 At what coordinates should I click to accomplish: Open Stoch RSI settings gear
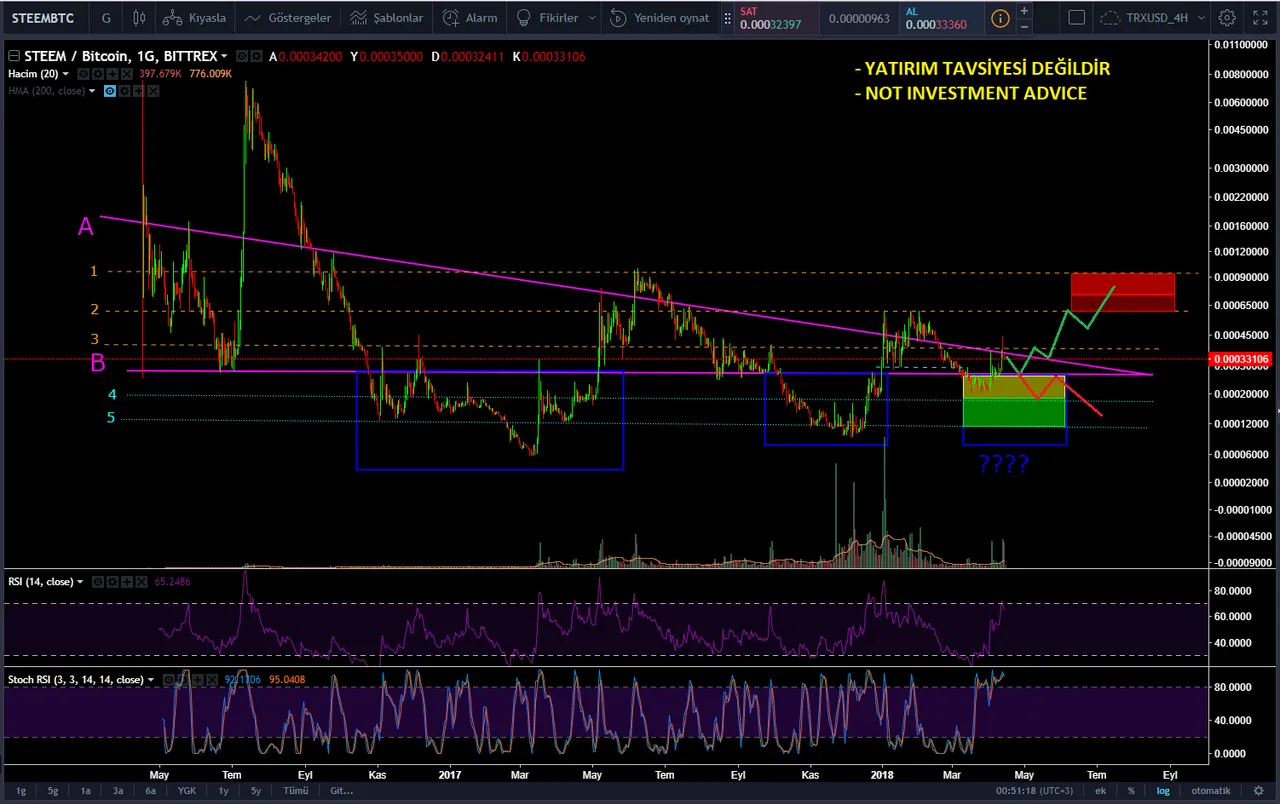pos(184,680)
